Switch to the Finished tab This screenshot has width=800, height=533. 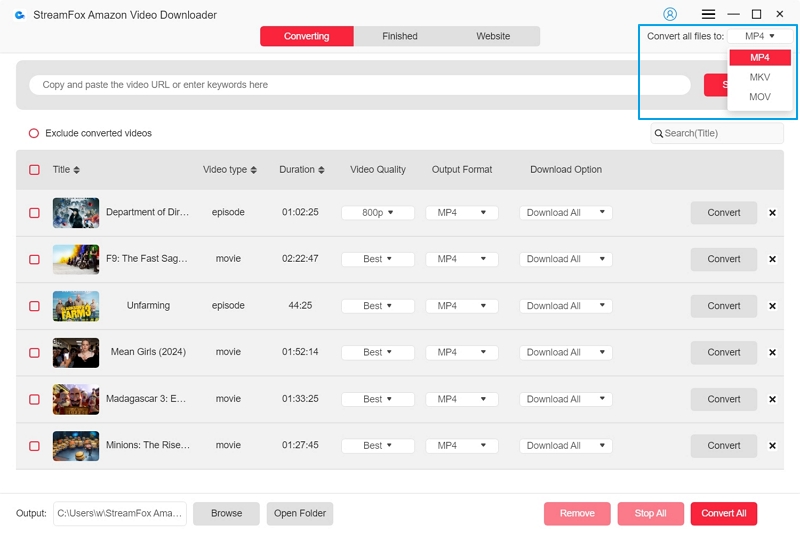400,36
